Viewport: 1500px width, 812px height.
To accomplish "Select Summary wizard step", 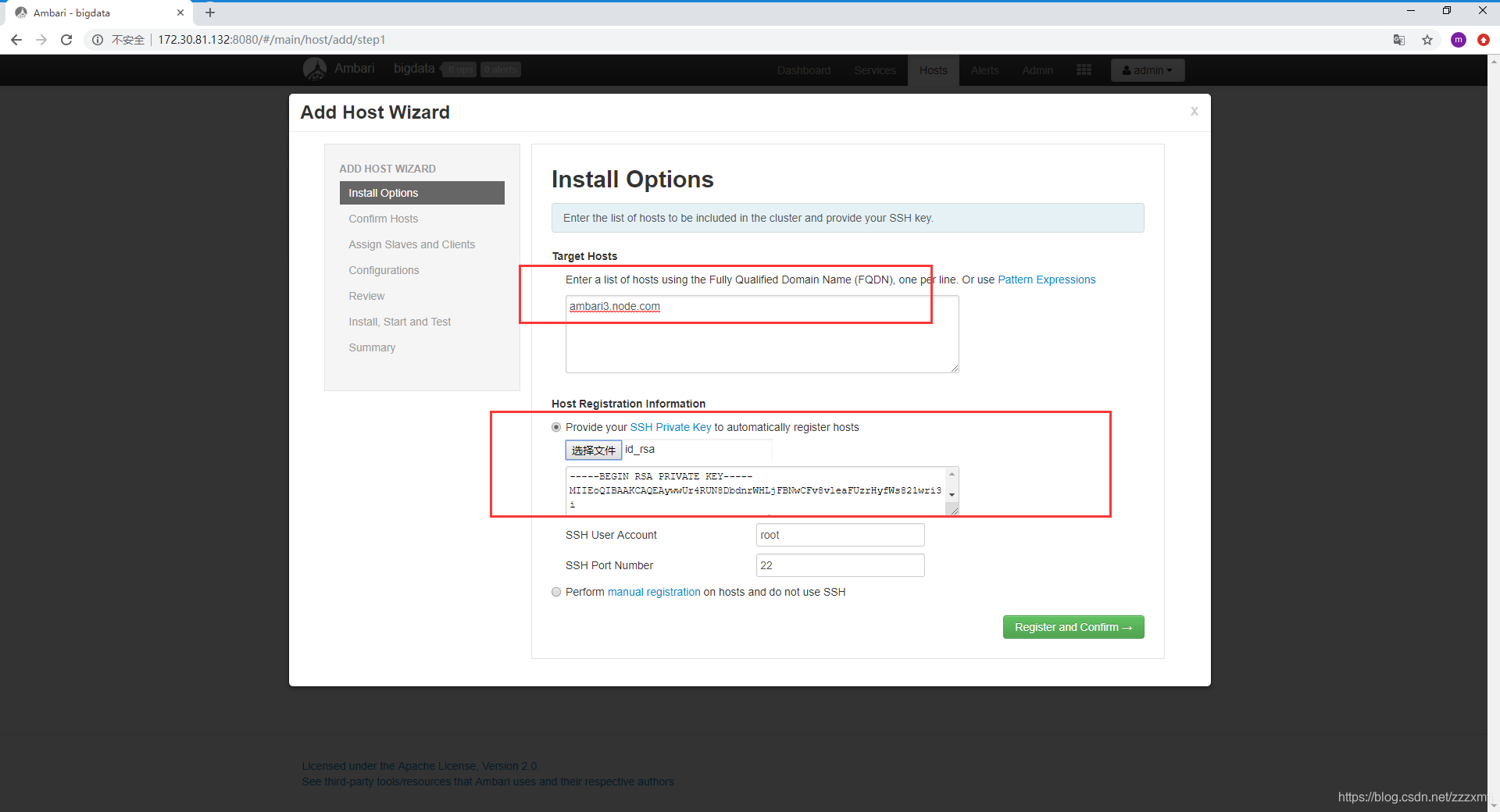I will [422, 347].
